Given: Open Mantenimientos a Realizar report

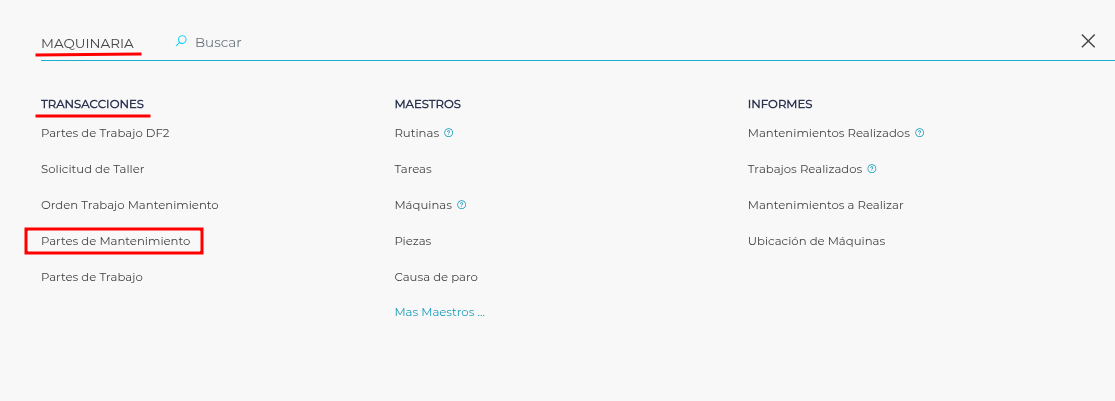Looking at the screenshot, I should [825, 205].
